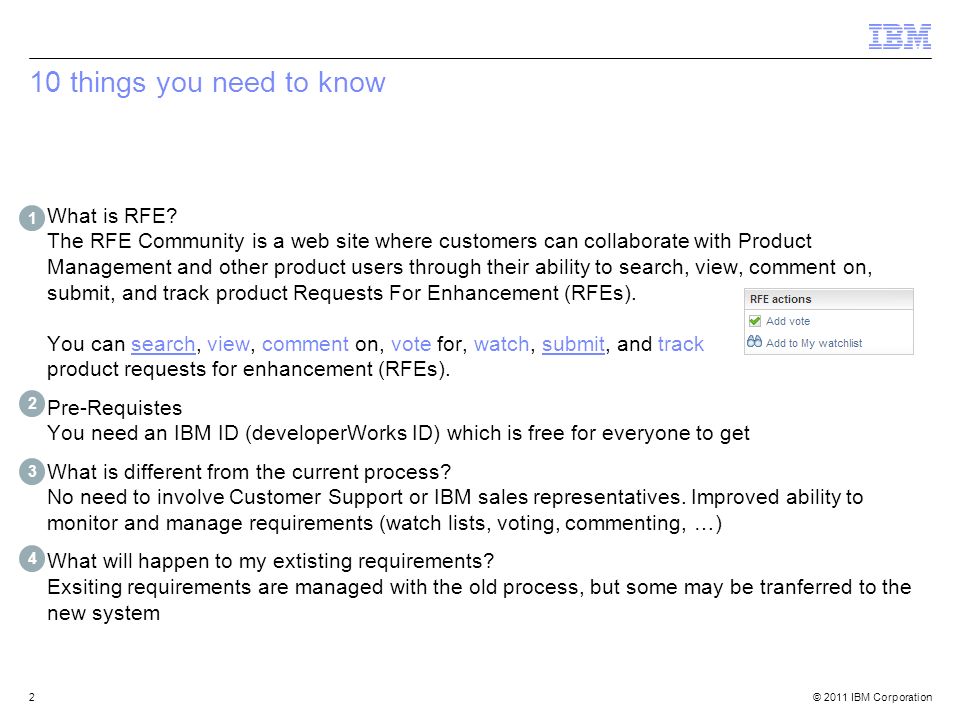Open the submit link
Screen dimensions: 960x720
tap(573, 344)
